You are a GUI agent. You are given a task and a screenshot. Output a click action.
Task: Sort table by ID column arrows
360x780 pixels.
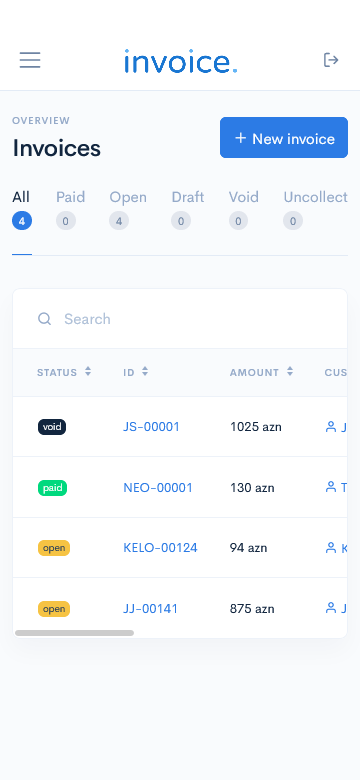[145, 372]
